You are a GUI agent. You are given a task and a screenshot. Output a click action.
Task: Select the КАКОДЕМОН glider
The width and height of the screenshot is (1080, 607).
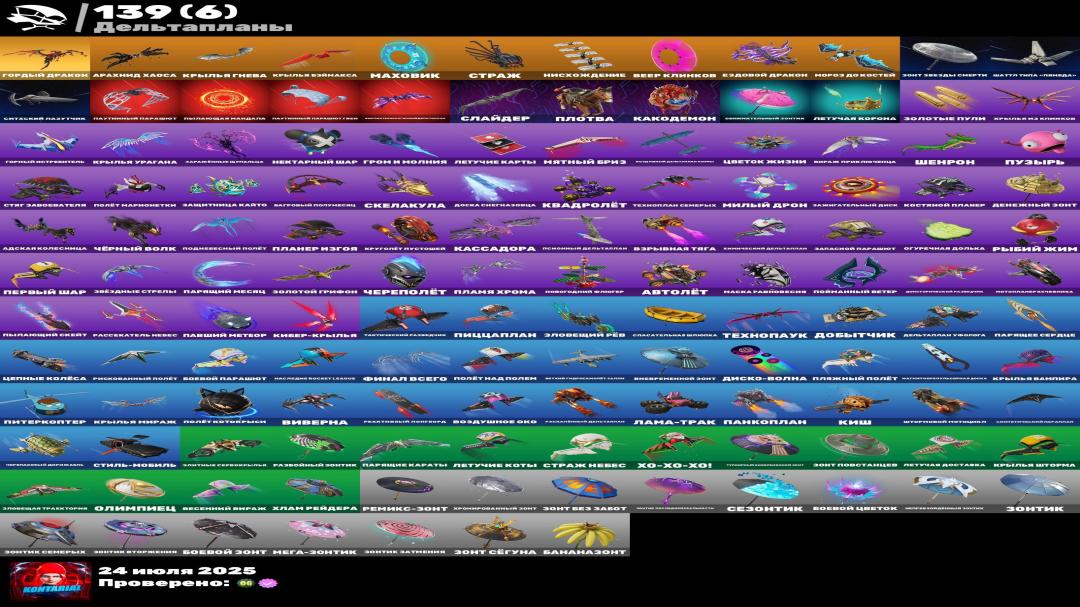(x=674, y=102)
